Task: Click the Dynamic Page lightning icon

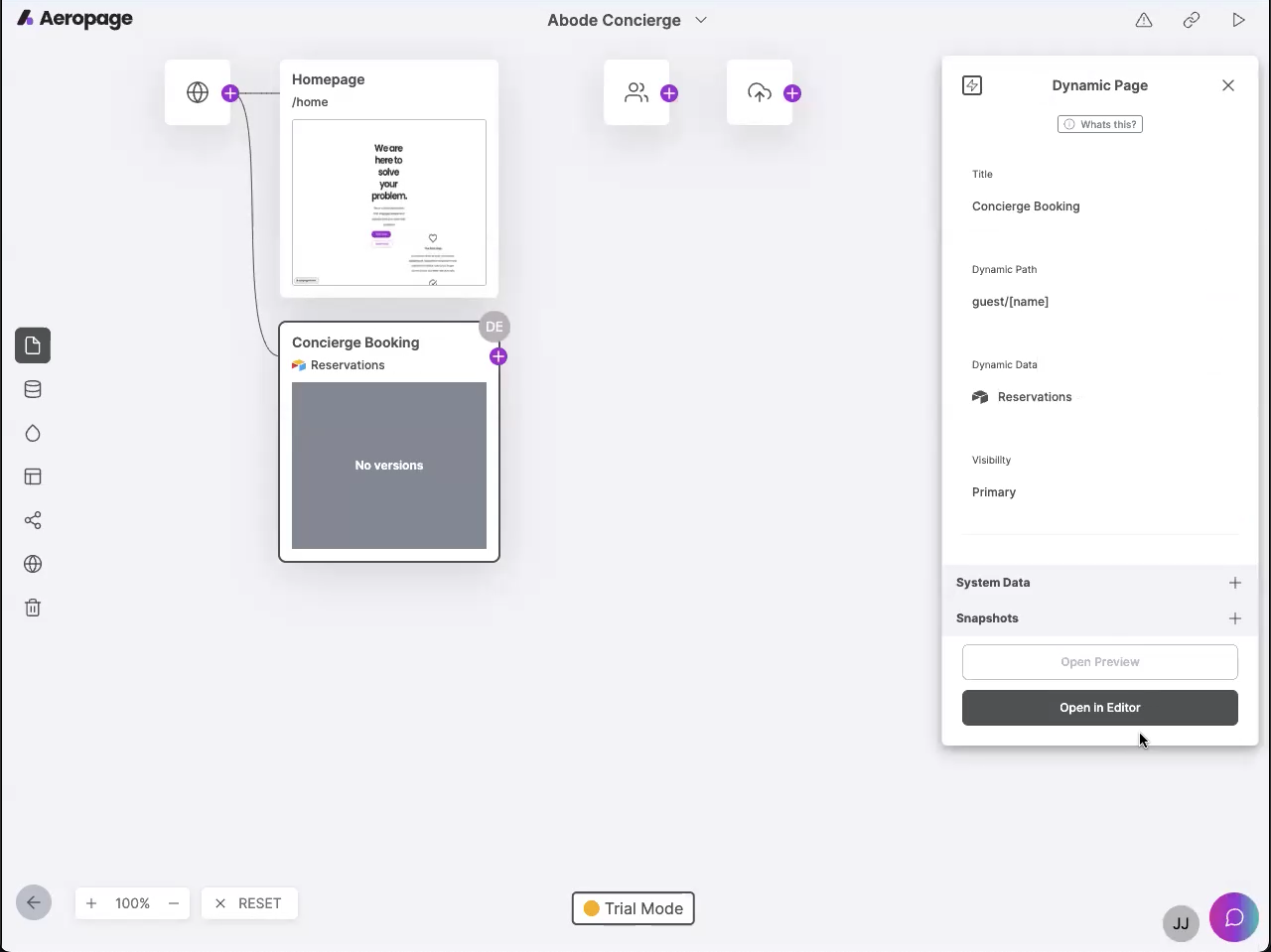Action: point(972,85)
